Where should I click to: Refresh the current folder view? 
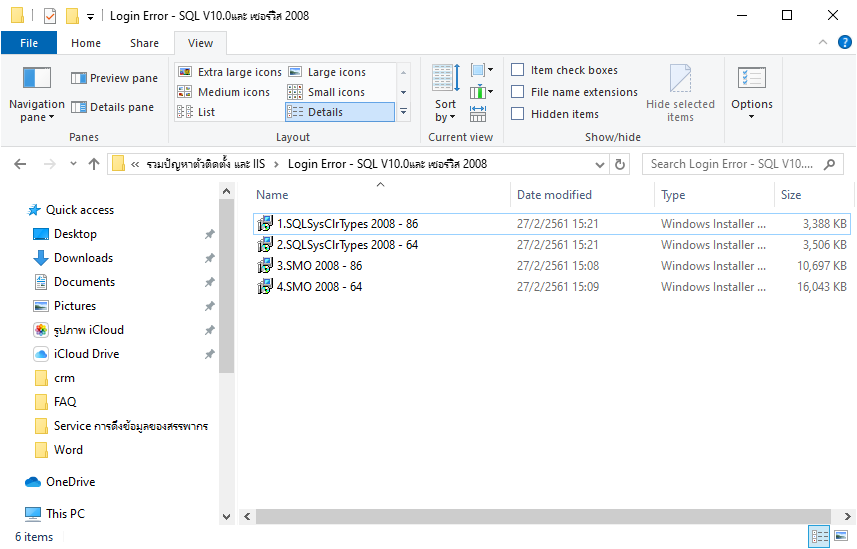[x=620, y=164]
